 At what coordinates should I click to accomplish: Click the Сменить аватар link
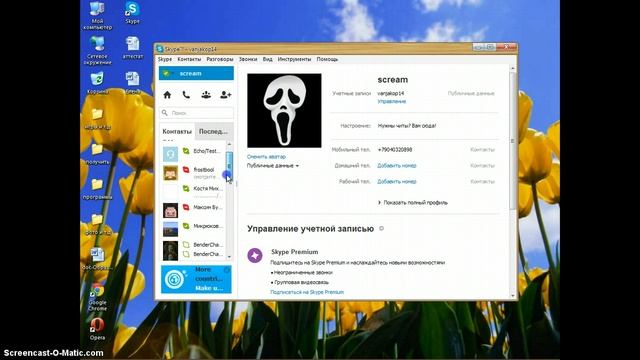pos(266,157)
